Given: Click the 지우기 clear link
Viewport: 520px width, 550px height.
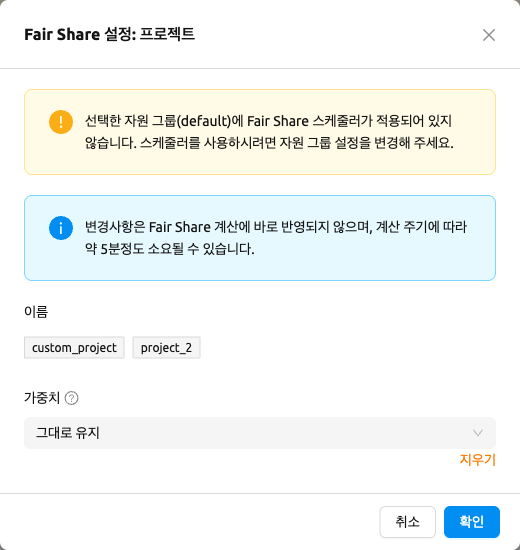Looking at the screenshot, I should click(478, 460).
